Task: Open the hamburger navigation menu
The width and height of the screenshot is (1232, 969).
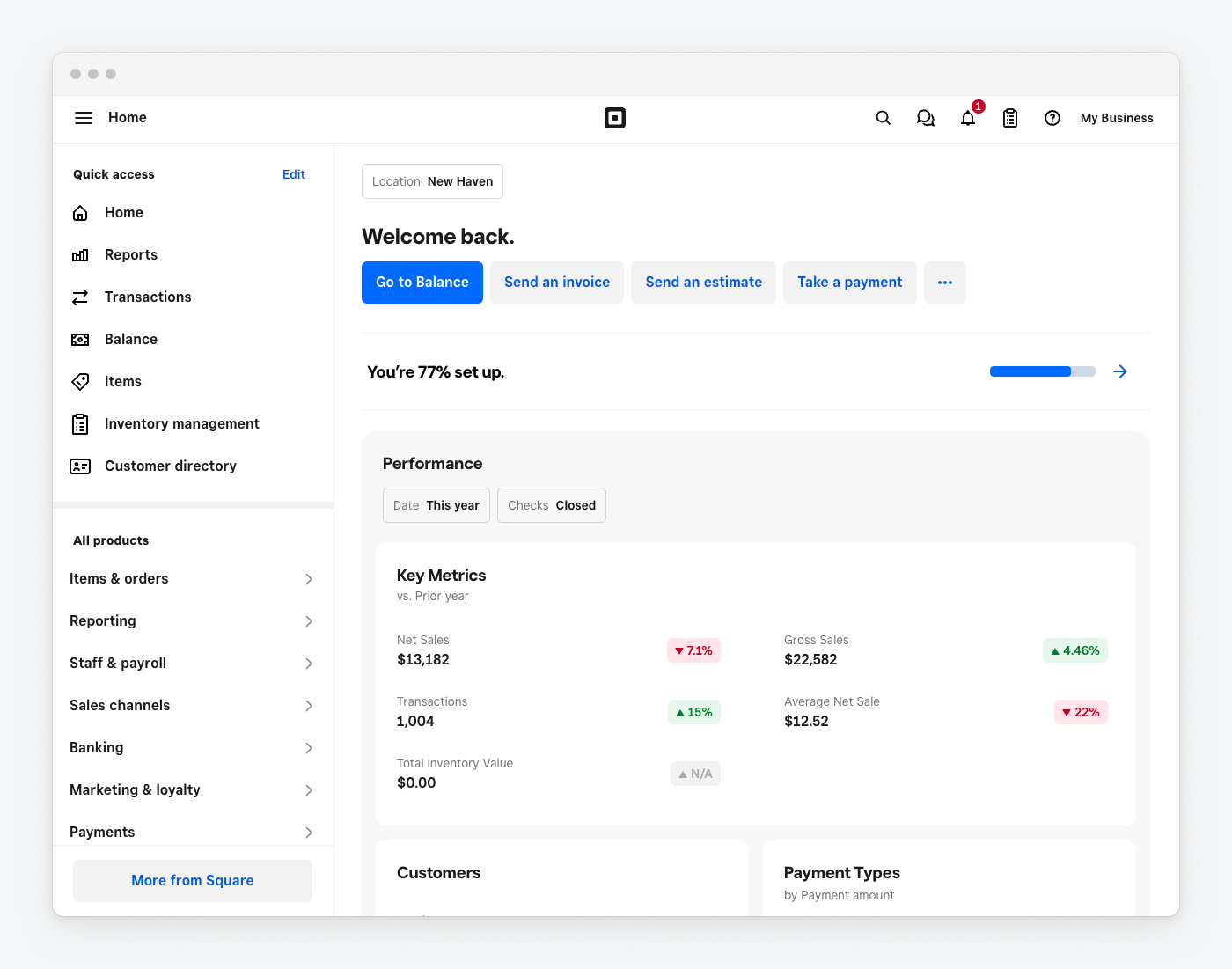Action: pyautogui.click(x=83, y=117)
